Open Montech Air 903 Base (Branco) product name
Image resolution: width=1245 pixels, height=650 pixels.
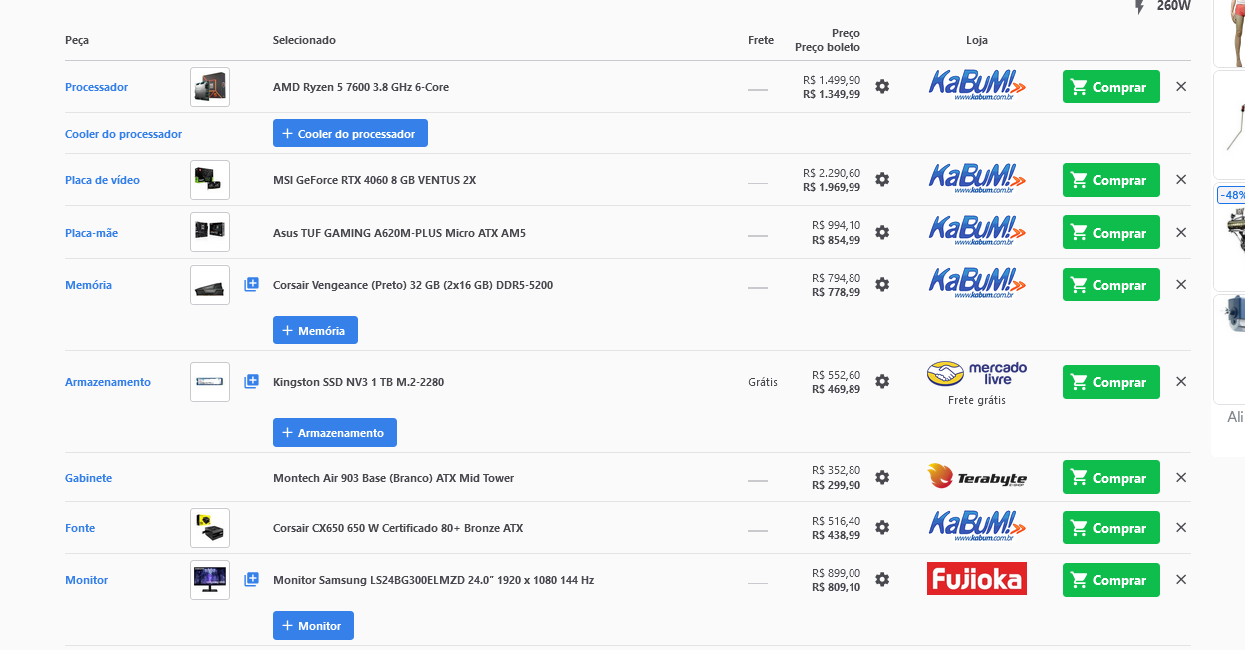click(393, 478)
